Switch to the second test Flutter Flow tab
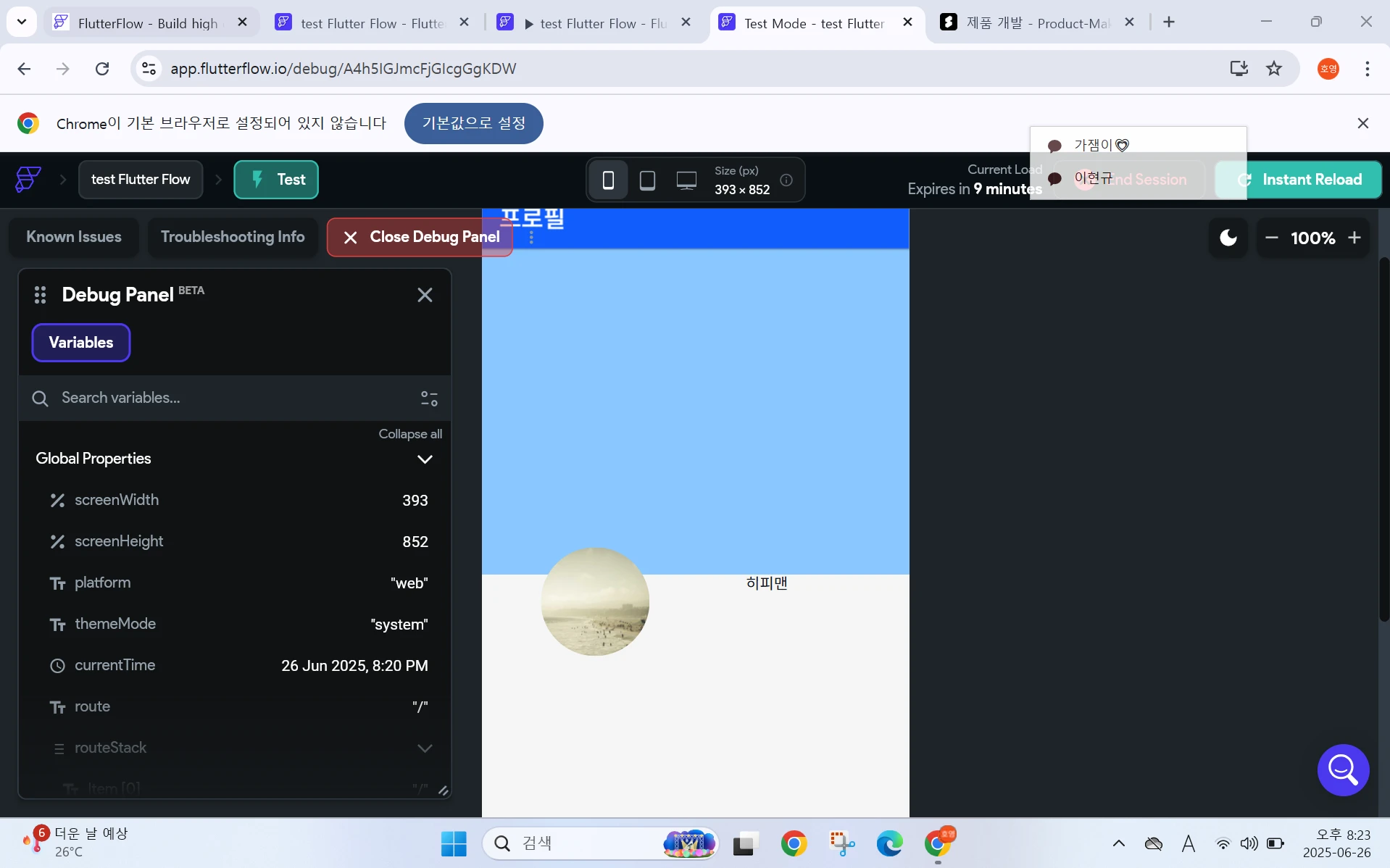1390x868 pixels. pos(372,23)
